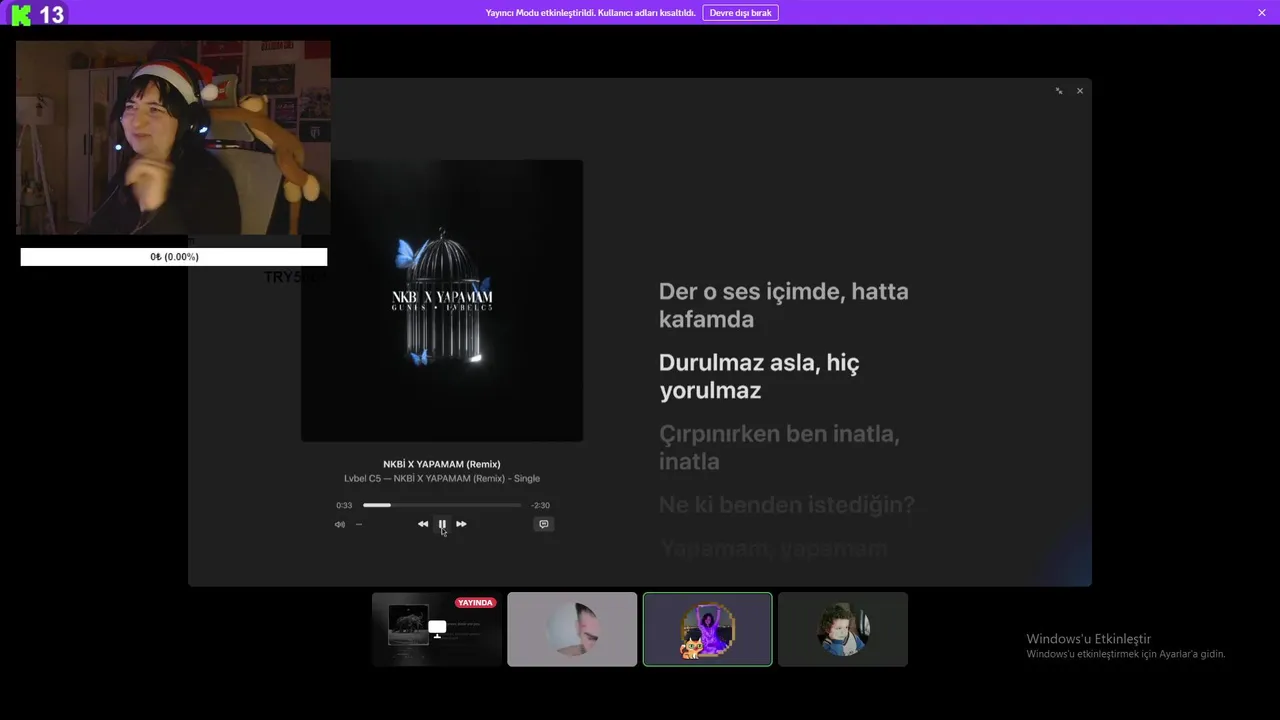Shrink the full-screen player with arrows icon

point(1059,91)
